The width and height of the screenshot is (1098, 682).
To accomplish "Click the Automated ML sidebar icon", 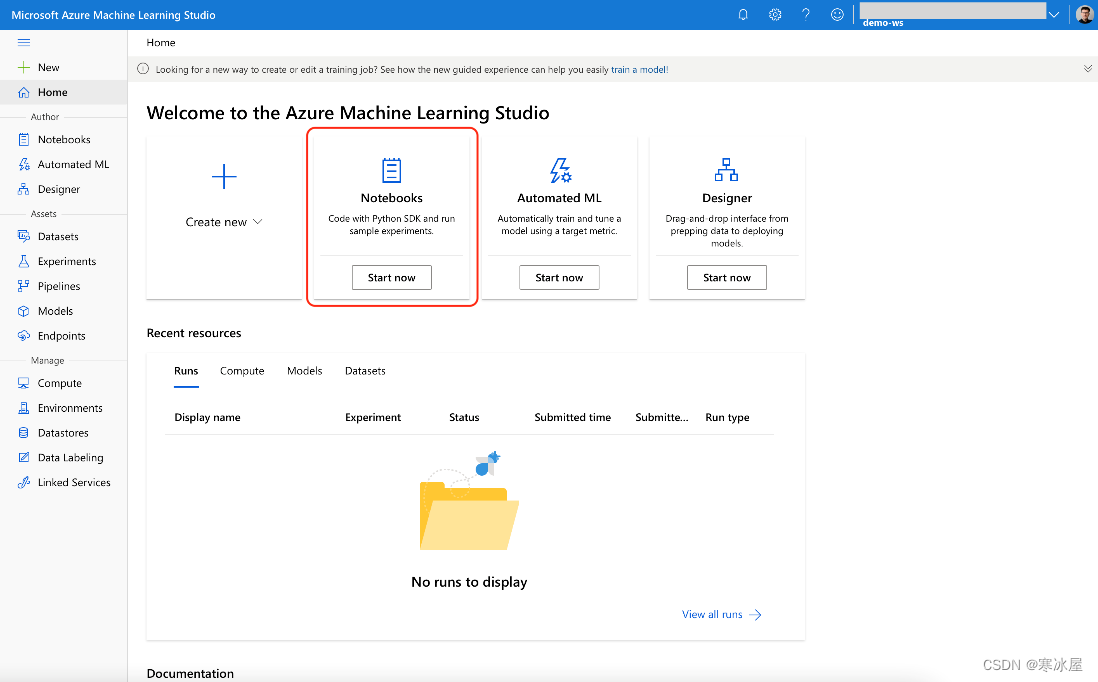I will (24, 165).
